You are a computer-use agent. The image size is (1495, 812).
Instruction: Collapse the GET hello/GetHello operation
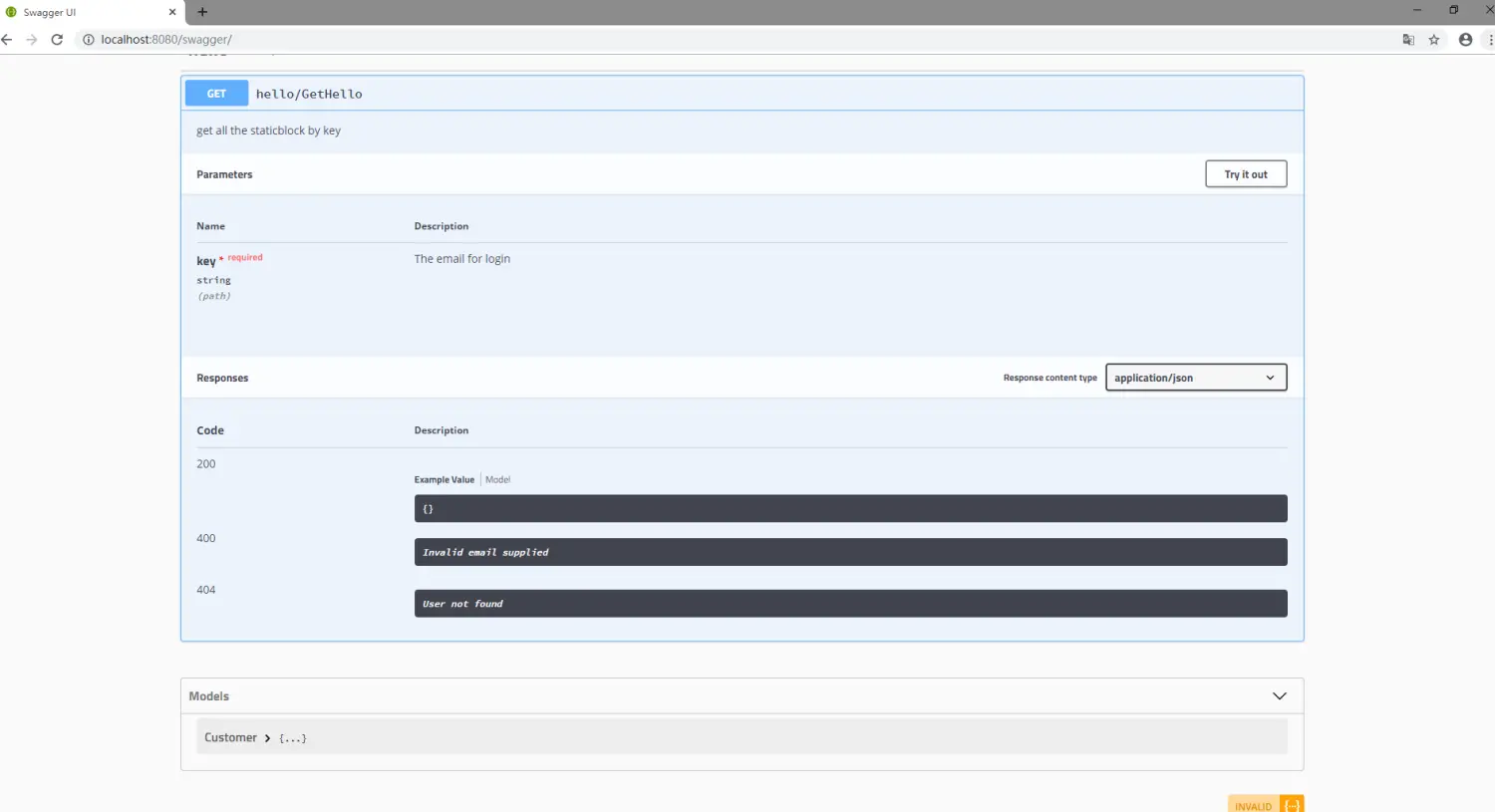[x=743, y=94]
